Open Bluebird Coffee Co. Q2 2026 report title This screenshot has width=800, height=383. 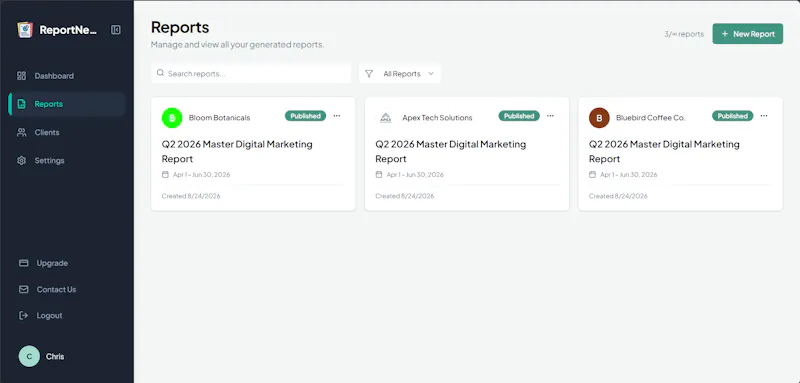[664, 151]
